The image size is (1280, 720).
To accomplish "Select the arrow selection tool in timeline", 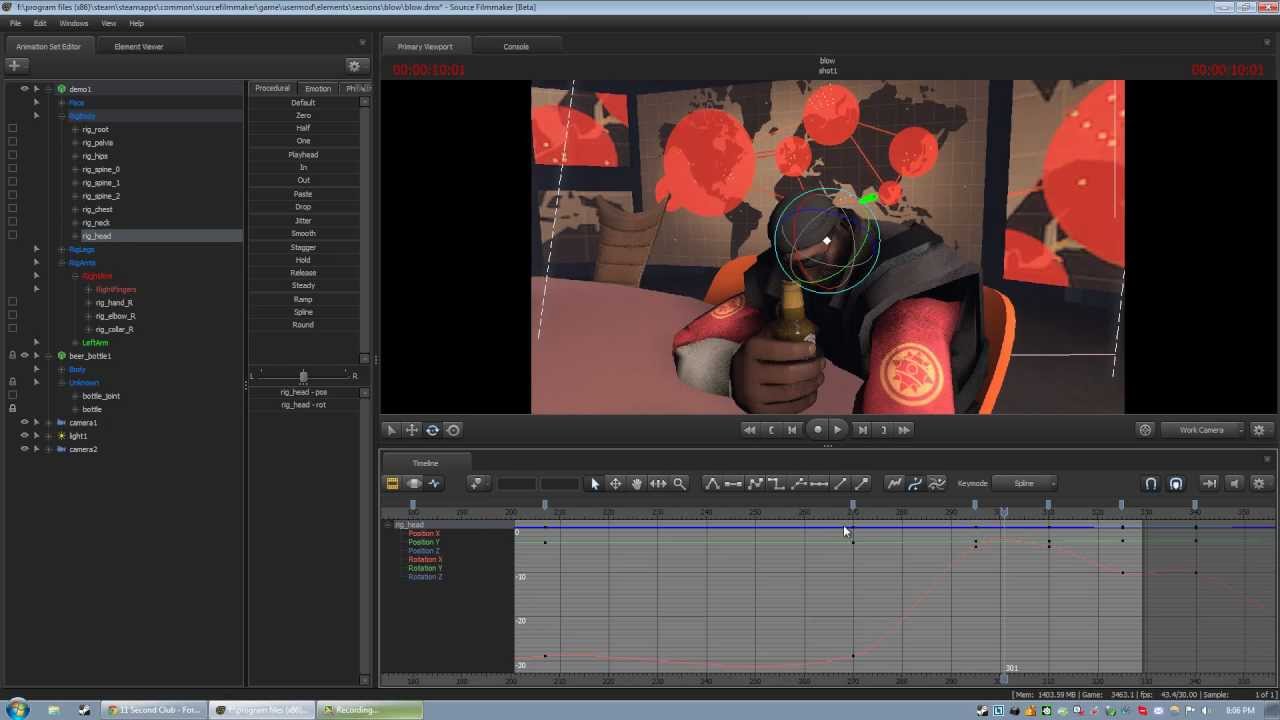I will pyautogui.click(x=595, y=483).
